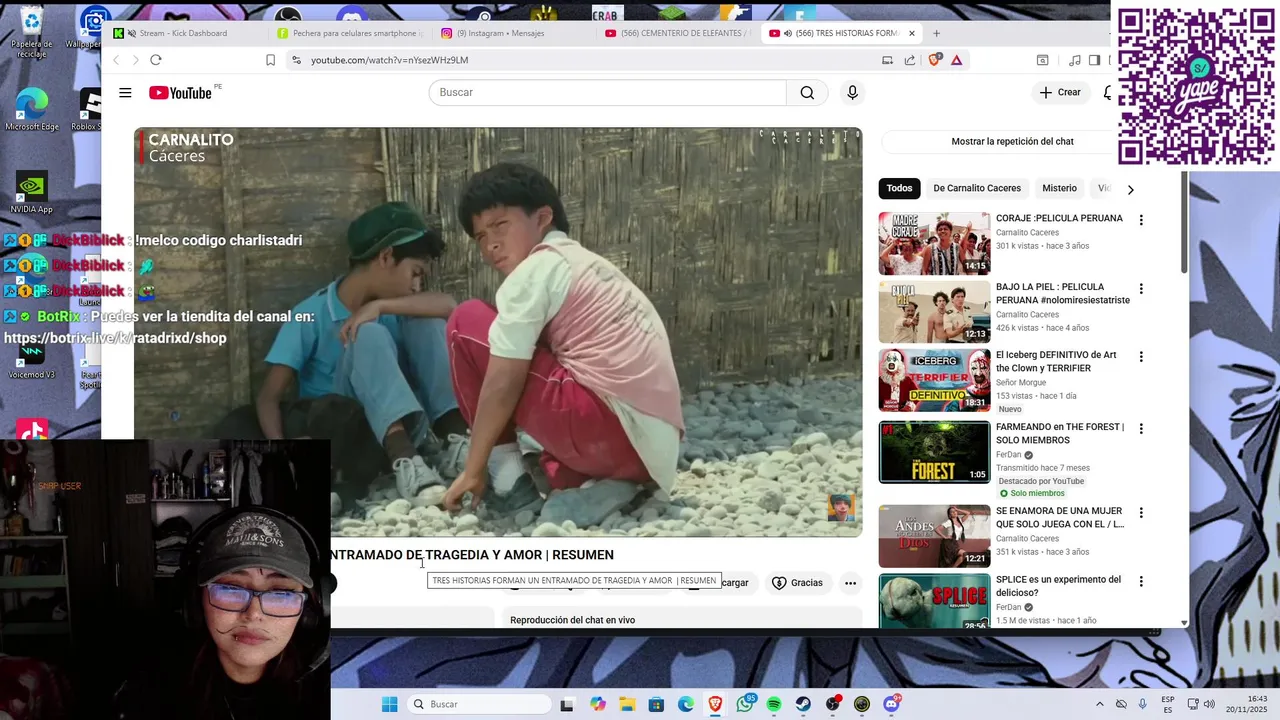Open the Los Andes 12:21 thumbnail

click(x=934, y=535)
